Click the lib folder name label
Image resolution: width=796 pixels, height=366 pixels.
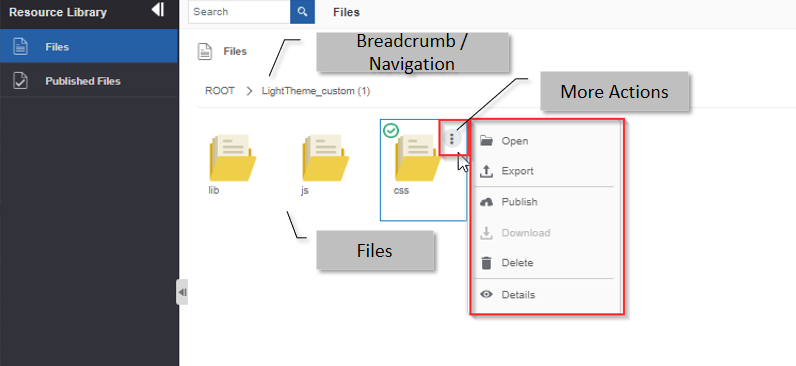click(214, 191)
